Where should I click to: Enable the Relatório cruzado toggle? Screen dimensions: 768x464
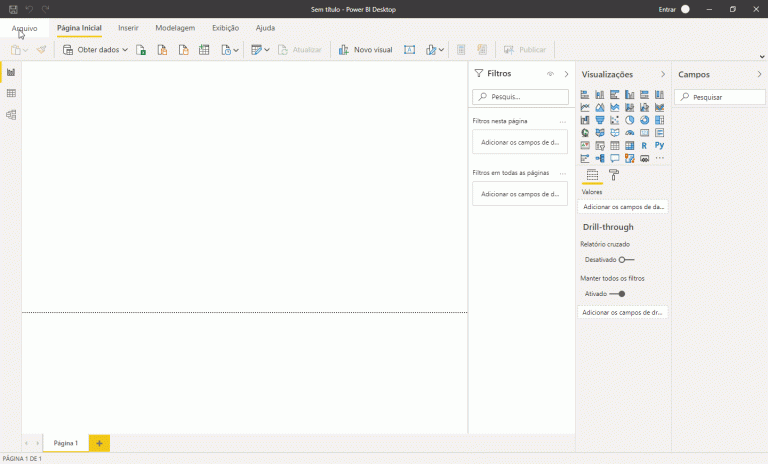point(626,259)
